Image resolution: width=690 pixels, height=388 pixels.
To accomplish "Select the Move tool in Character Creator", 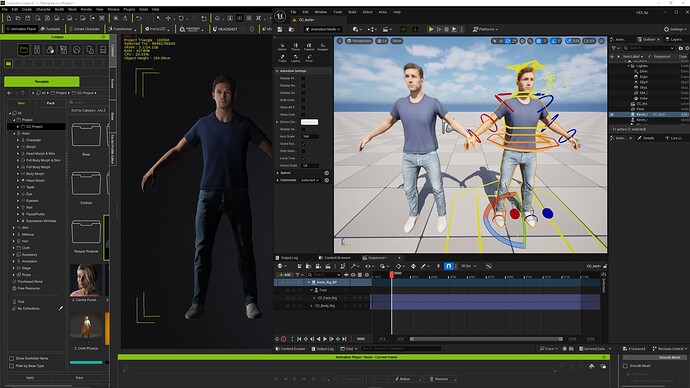I will (x=168, y=18).
